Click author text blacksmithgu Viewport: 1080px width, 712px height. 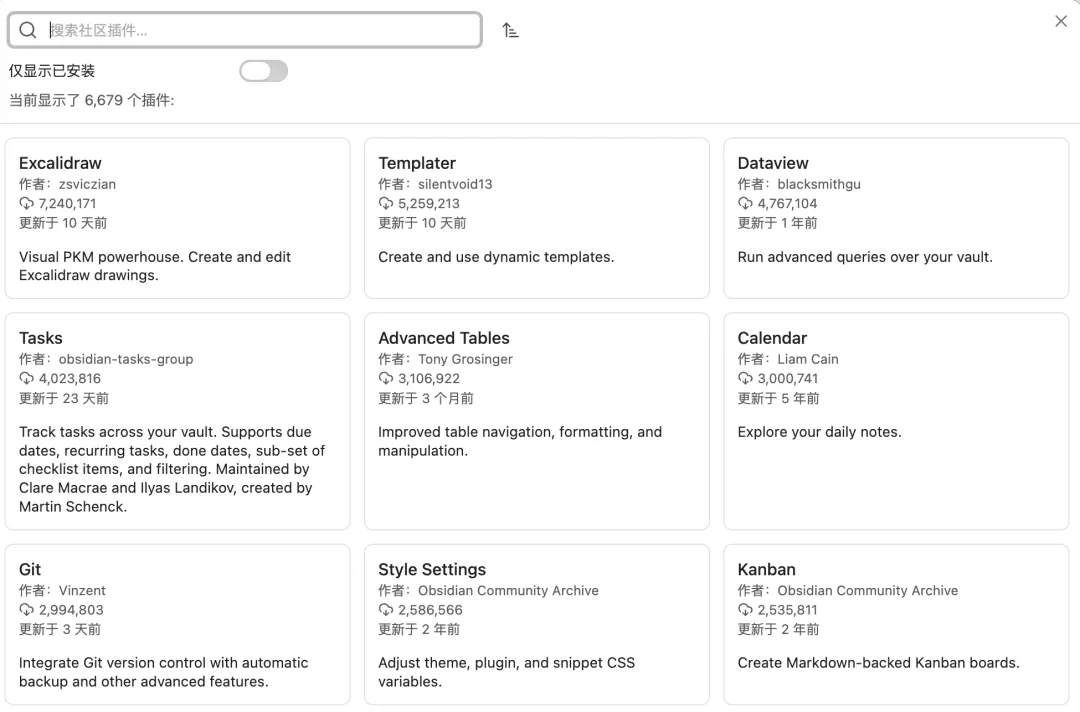click(819, 184)
